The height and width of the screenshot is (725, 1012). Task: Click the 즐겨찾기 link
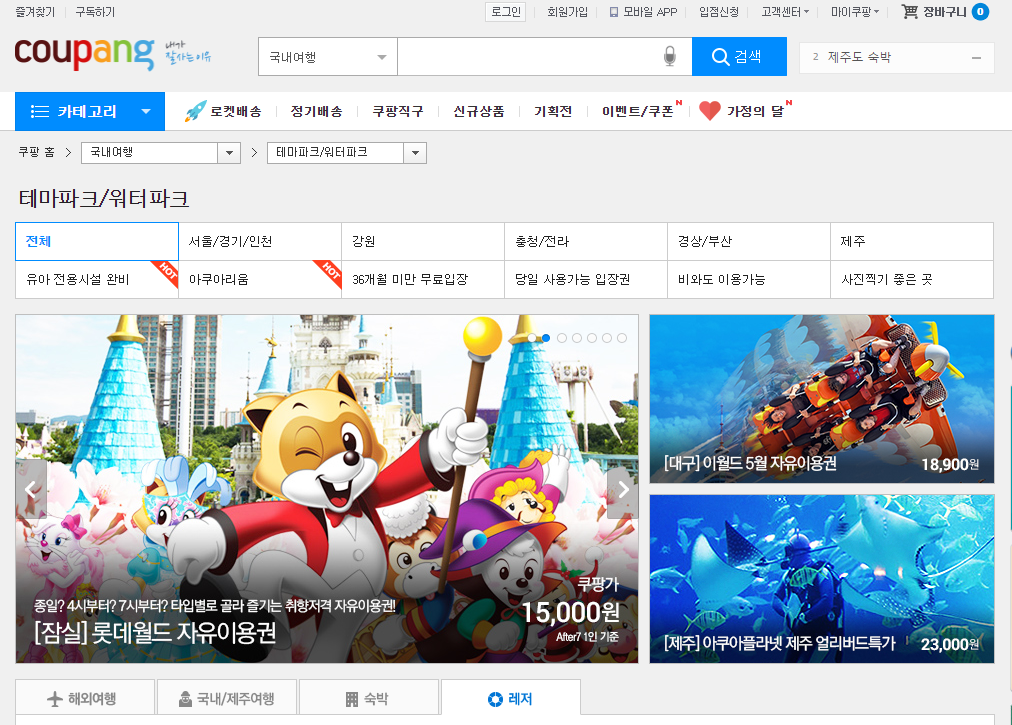click(x=35, y=12)
